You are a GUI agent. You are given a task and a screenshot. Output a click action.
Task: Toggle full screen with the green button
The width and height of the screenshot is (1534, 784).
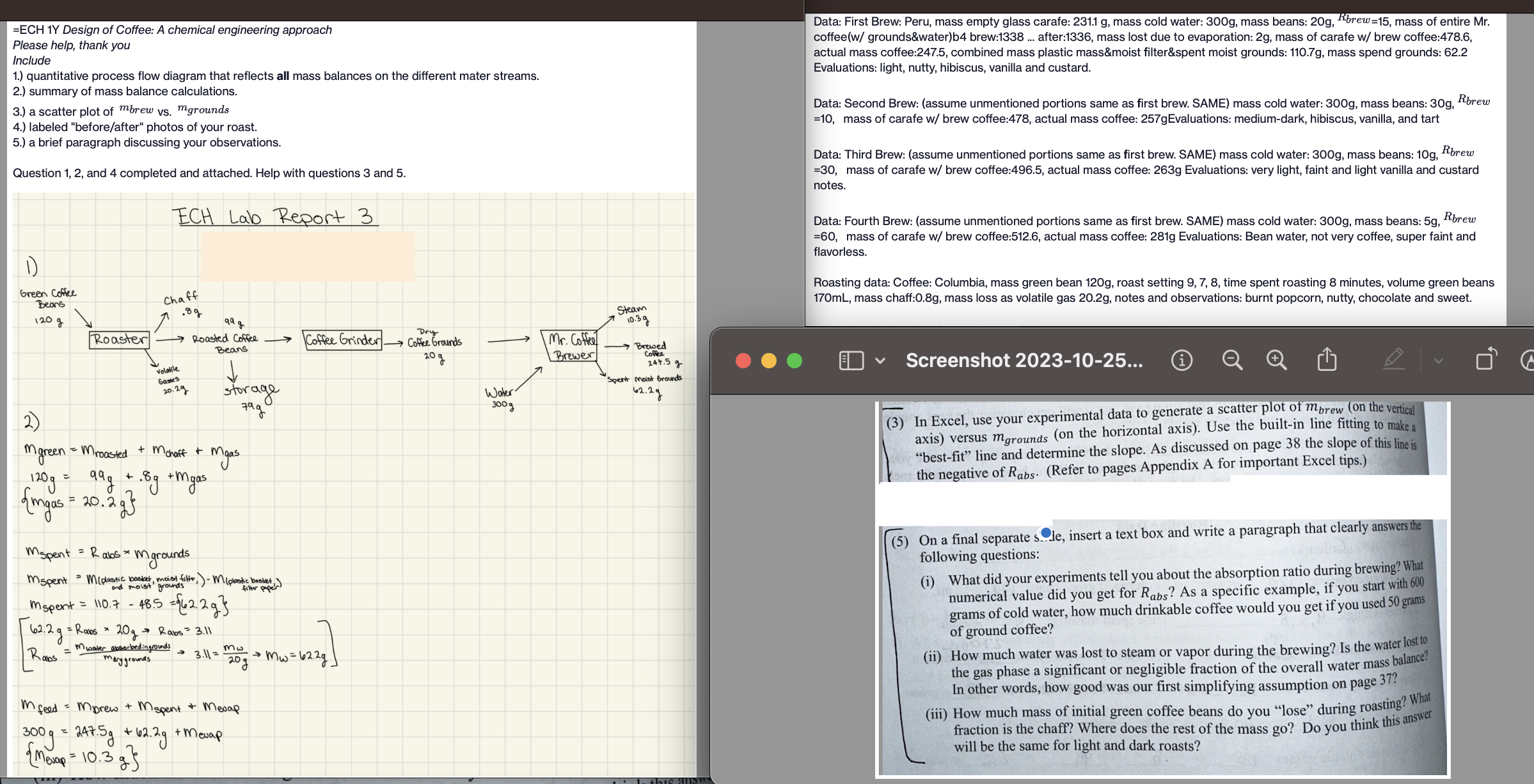coord(794,360)
